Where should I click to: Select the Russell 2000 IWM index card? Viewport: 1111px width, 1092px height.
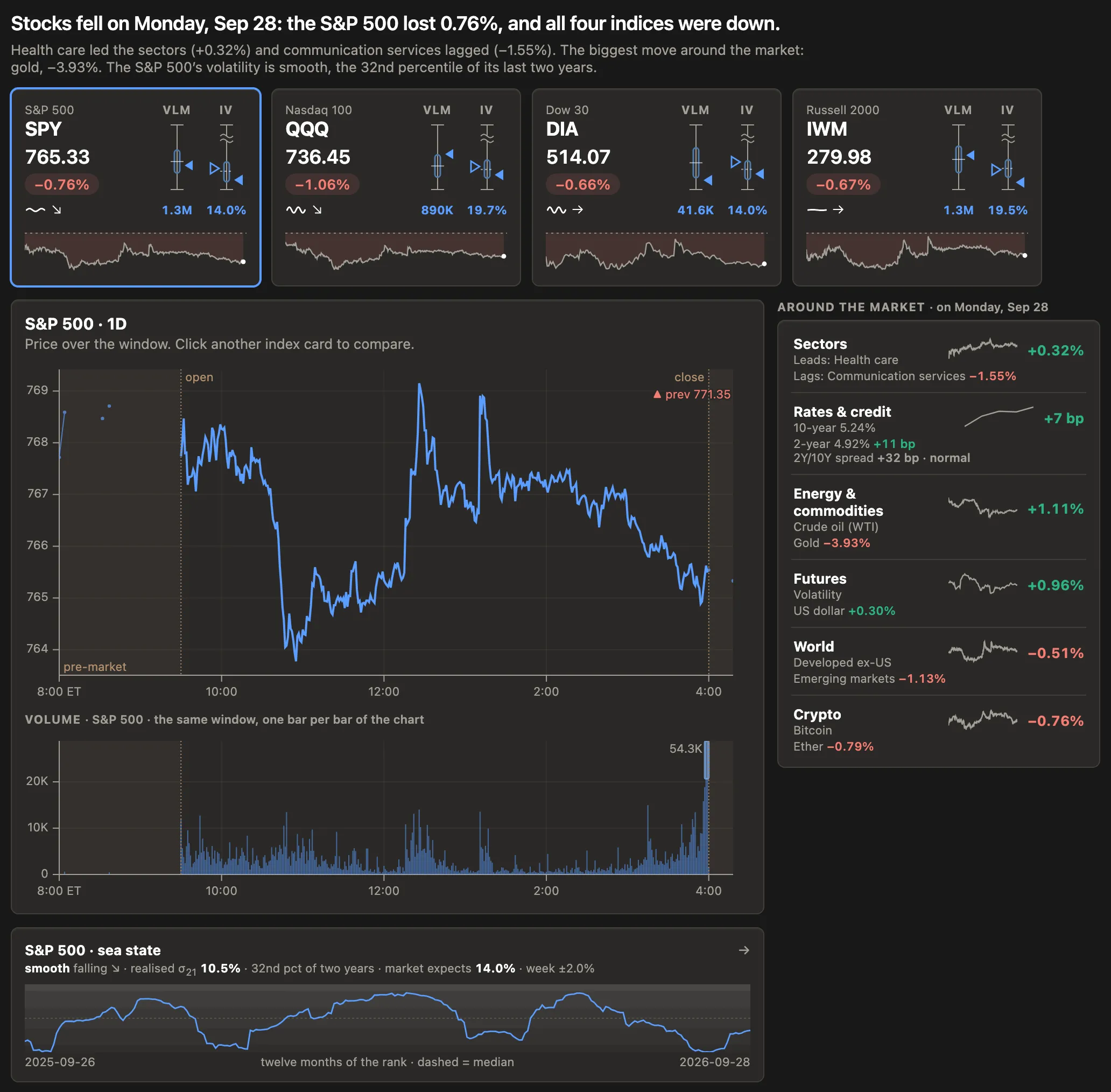917,187
